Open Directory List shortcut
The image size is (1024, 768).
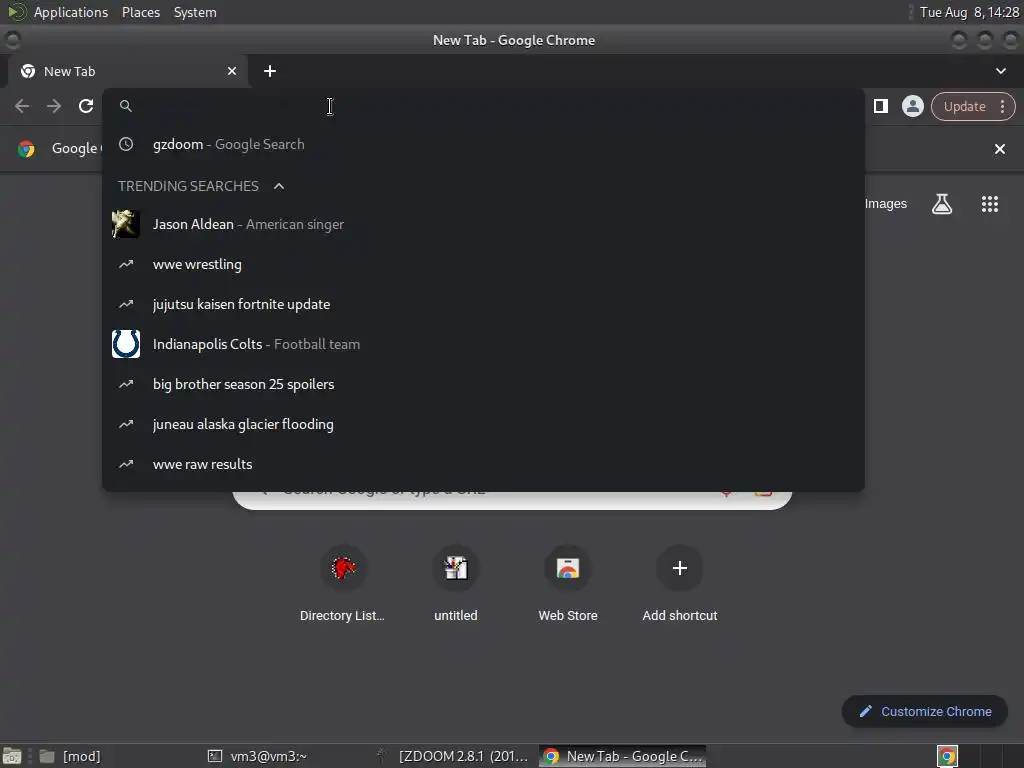pos(343,583)
